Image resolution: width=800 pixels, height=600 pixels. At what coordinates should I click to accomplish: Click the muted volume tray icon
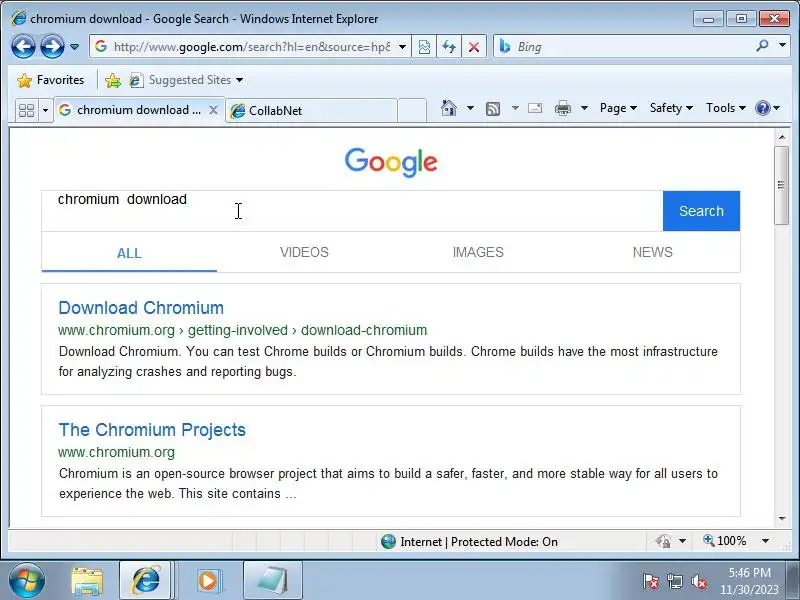pos(698,581)
